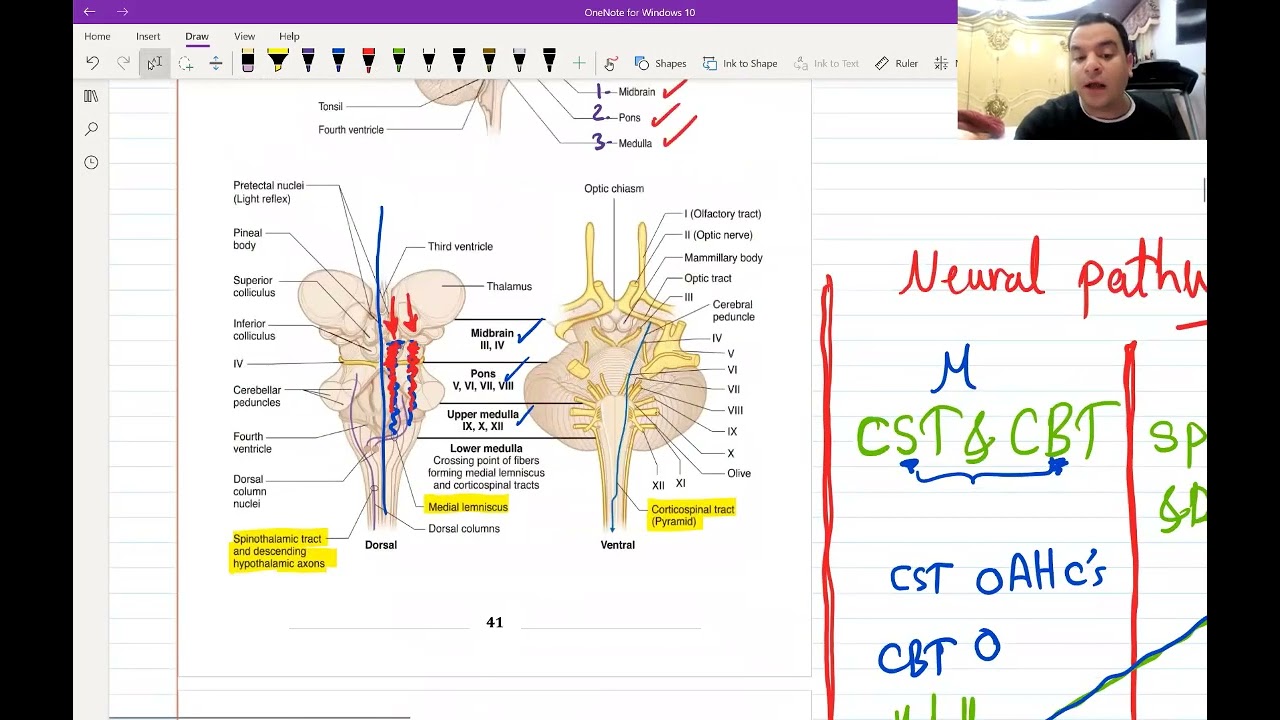Viewport: 1280px width, 720px height.
Task: Click the highlighted "Spinothalamic tract" label
Action: coord(277,539)
